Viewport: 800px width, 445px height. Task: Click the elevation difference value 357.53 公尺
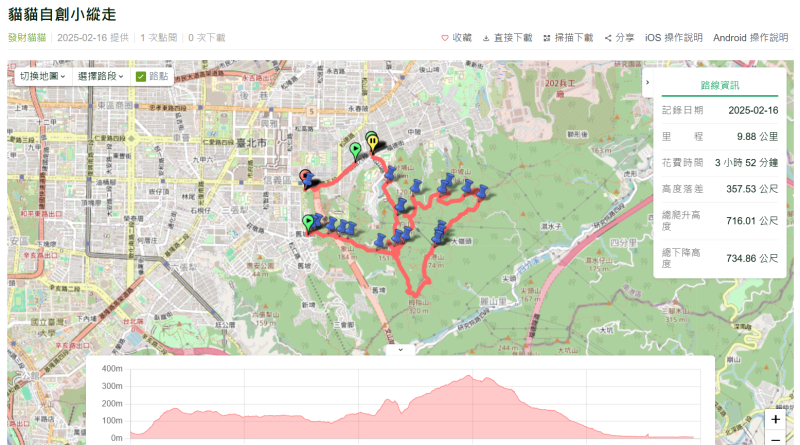[x=752, y=189]
